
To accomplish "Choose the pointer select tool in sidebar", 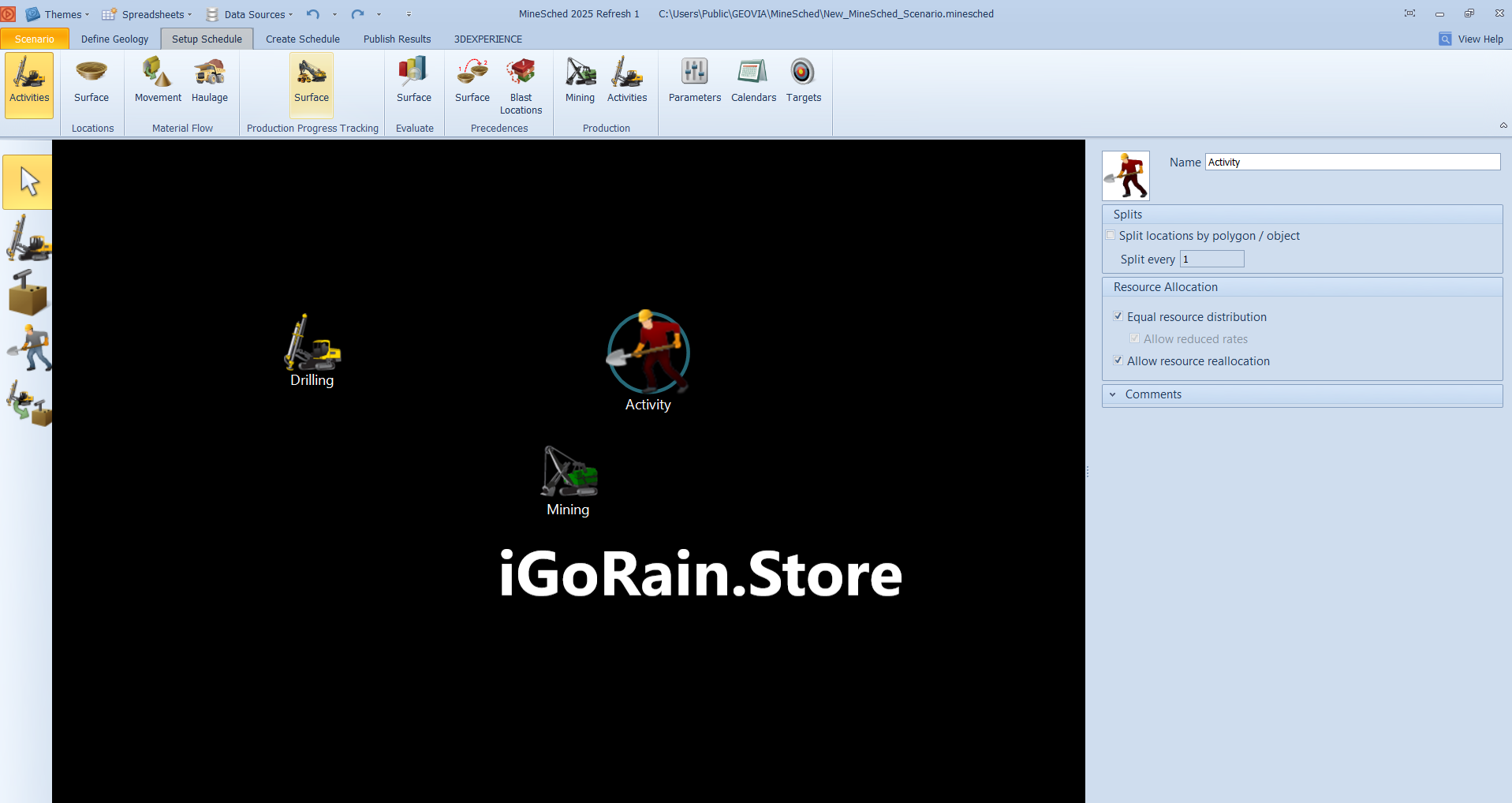I will [28, 182].
